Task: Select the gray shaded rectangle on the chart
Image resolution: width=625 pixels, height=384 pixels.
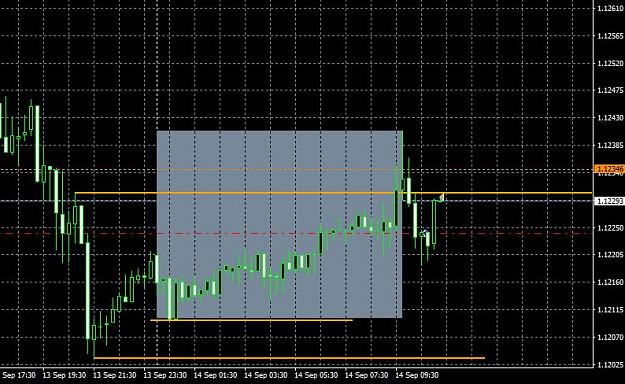Action: 279,224
